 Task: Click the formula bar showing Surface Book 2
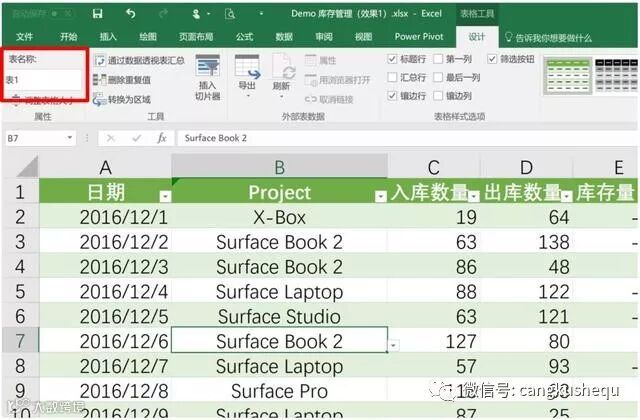click(407, 138)
